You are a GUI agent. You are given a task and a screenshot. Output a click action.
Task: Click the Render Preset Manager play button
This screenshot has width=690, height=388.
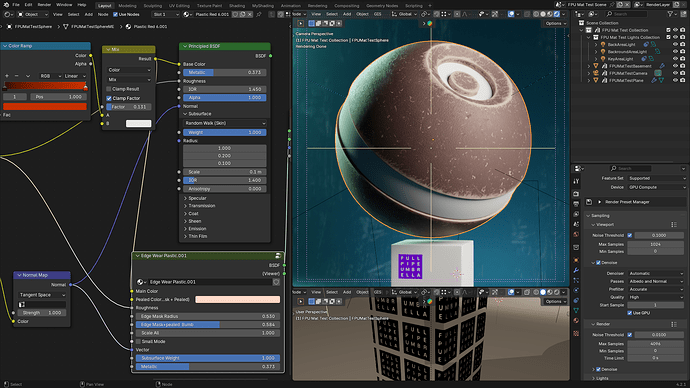(599, 202)
